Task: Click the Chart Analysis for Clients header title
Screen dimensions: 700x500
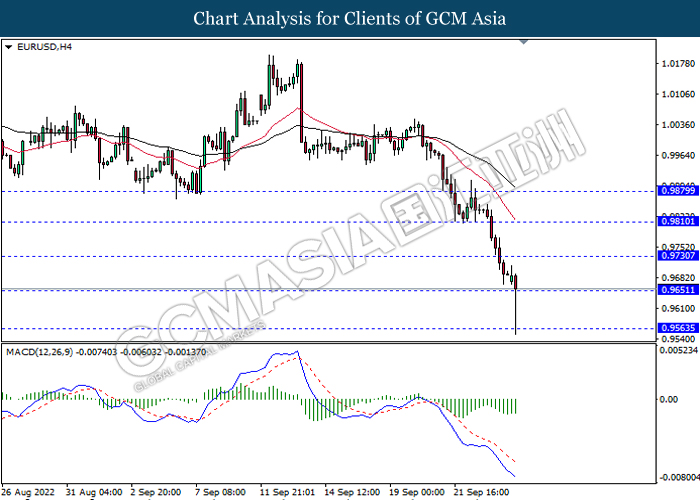Action: click(350, 19)
